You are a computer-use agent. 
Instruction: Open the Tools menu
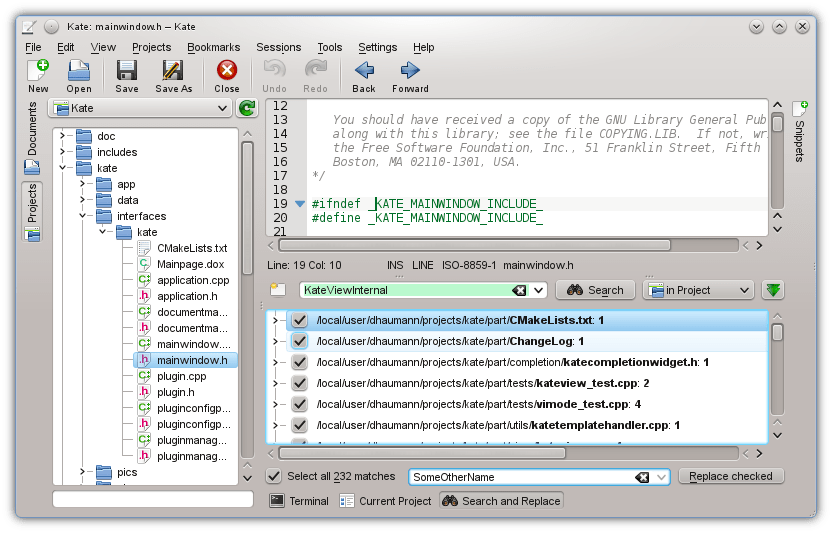coord(330,47)
